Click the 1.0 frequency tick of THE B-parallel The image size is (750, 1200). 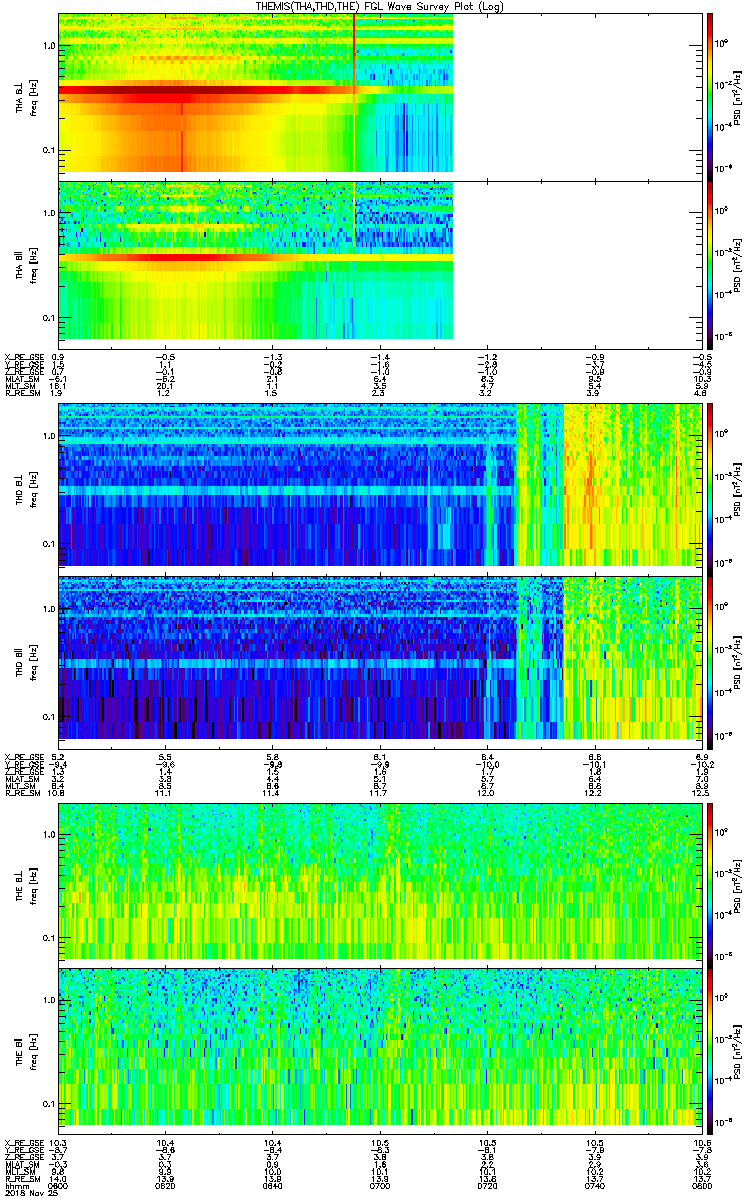[47, 1000]
